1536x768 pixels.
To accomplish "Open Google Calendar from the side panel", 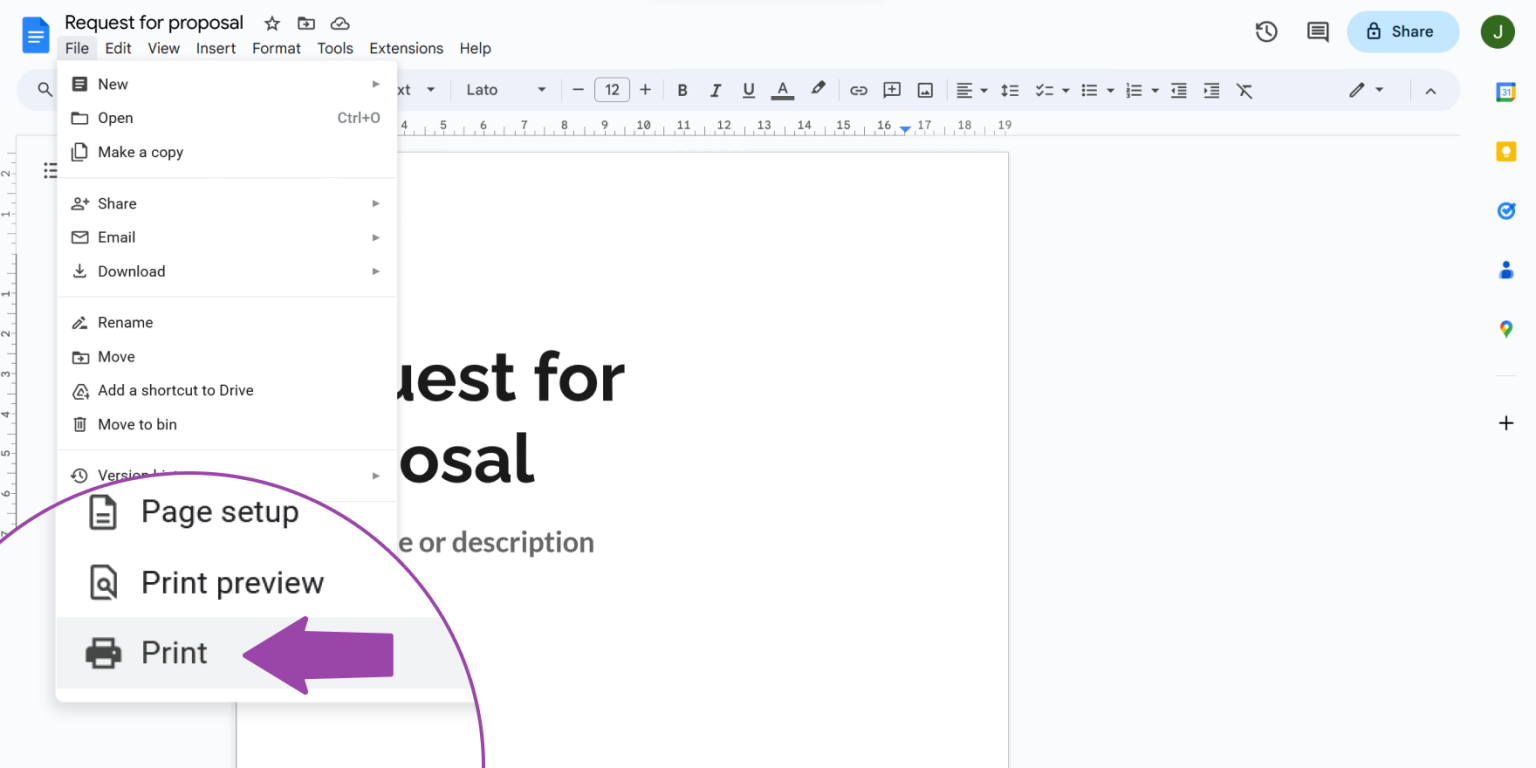I will 1506,90.
